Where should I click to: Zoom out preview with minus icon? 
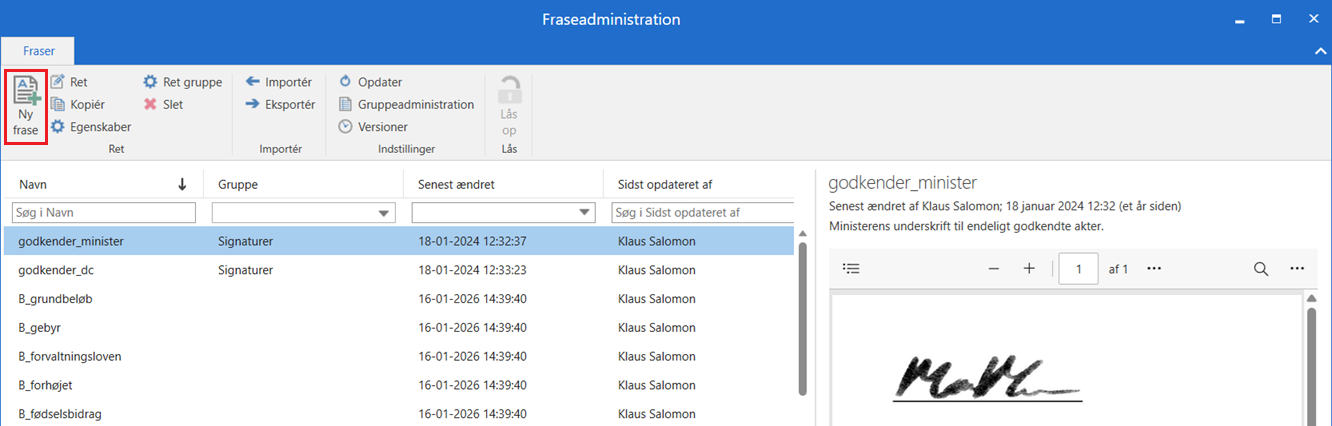point(993,268)
